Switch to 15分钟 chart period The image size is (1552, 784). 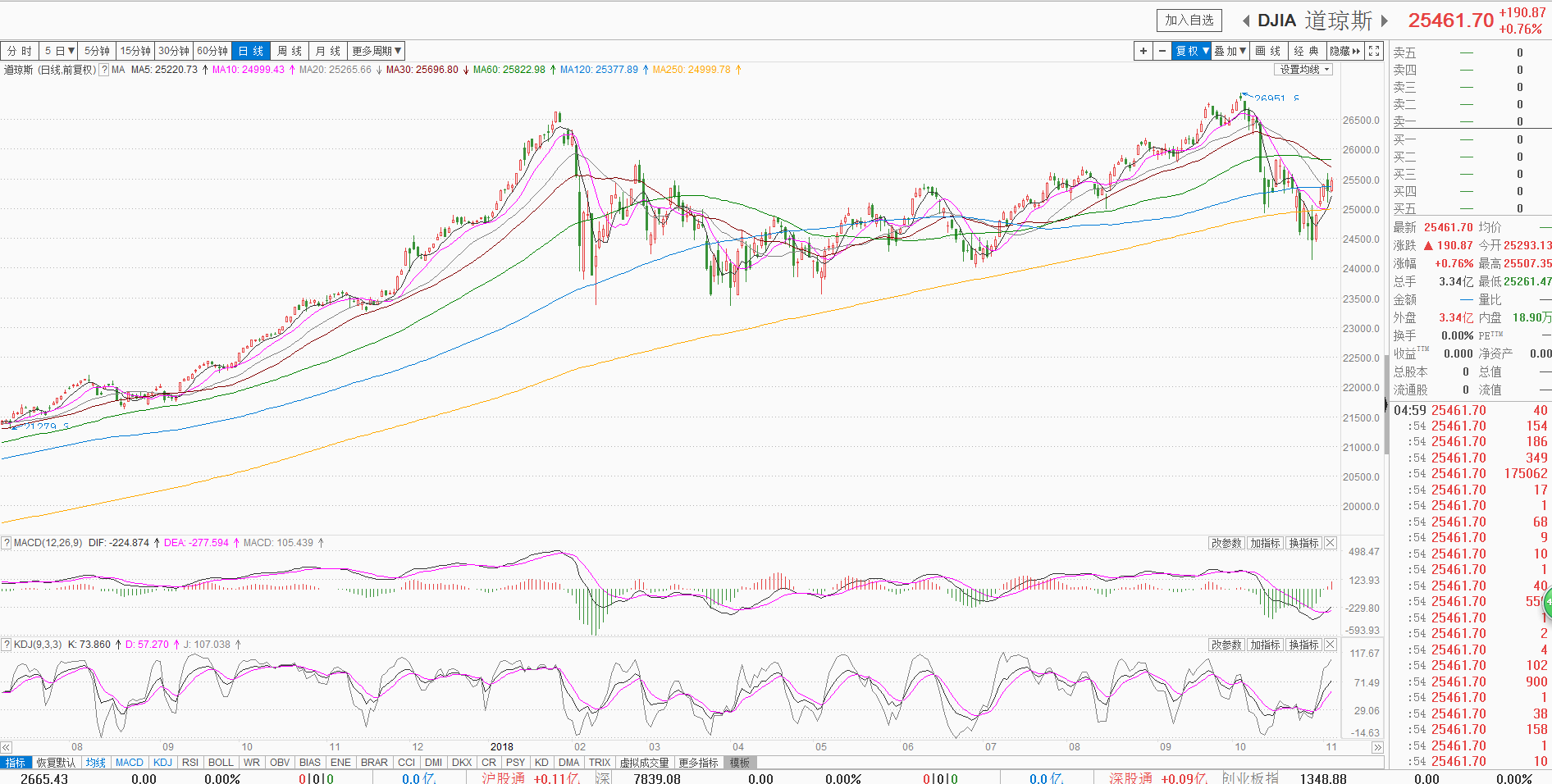[136, 51]
